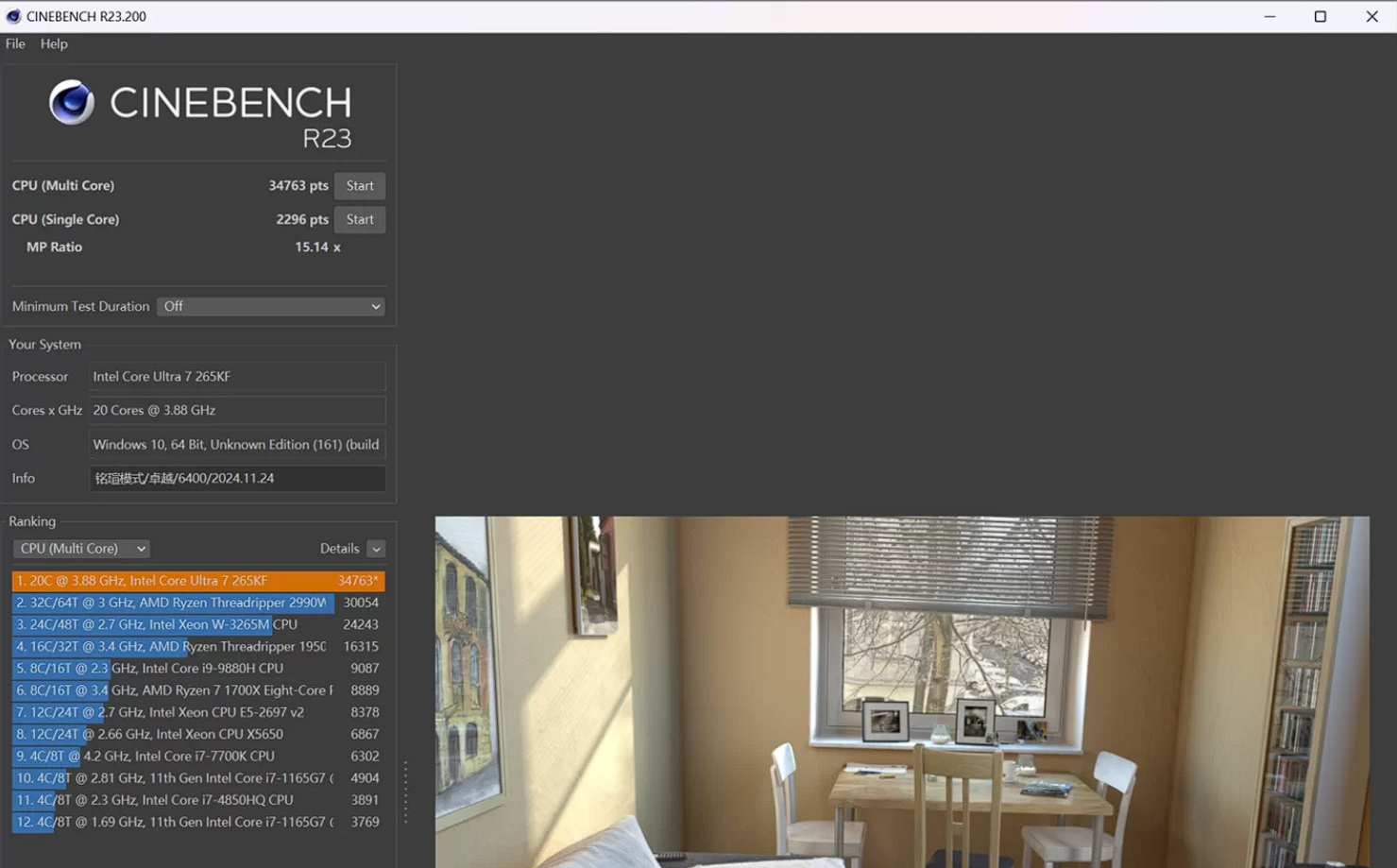Screen dimensions: 1397x868
Task: Click the OS field
Action: 237,444
